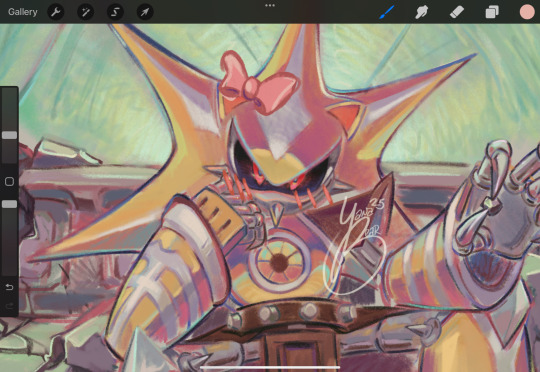
Task: Select the Selection S-shaped tool
Action: pyautogui.click(x=115, y=12)
